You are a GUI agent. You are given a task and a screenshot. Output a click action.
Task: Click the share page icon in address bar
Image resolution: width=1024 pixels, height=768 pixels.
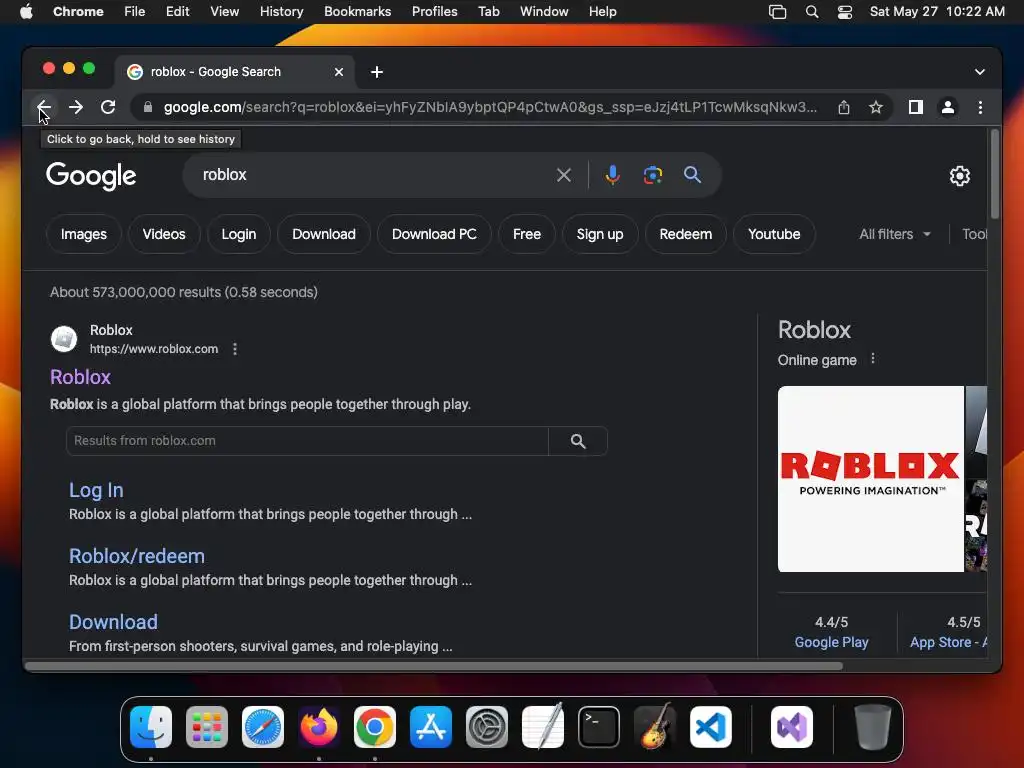click(844, 107)
